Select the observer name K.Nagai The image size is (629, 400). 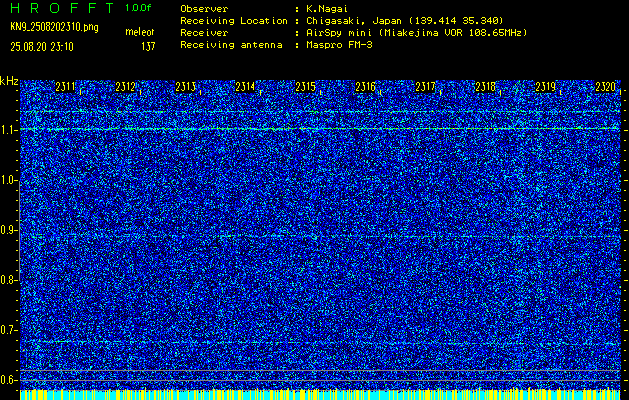coord(327,8)
